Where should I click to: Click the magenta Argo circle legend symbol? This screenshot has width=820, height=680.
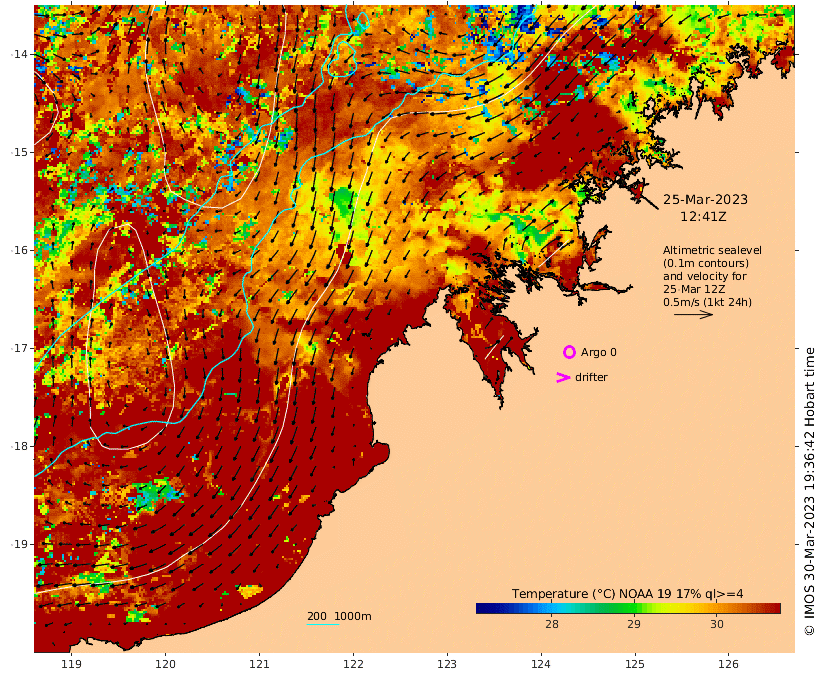[x=569, y=352]
